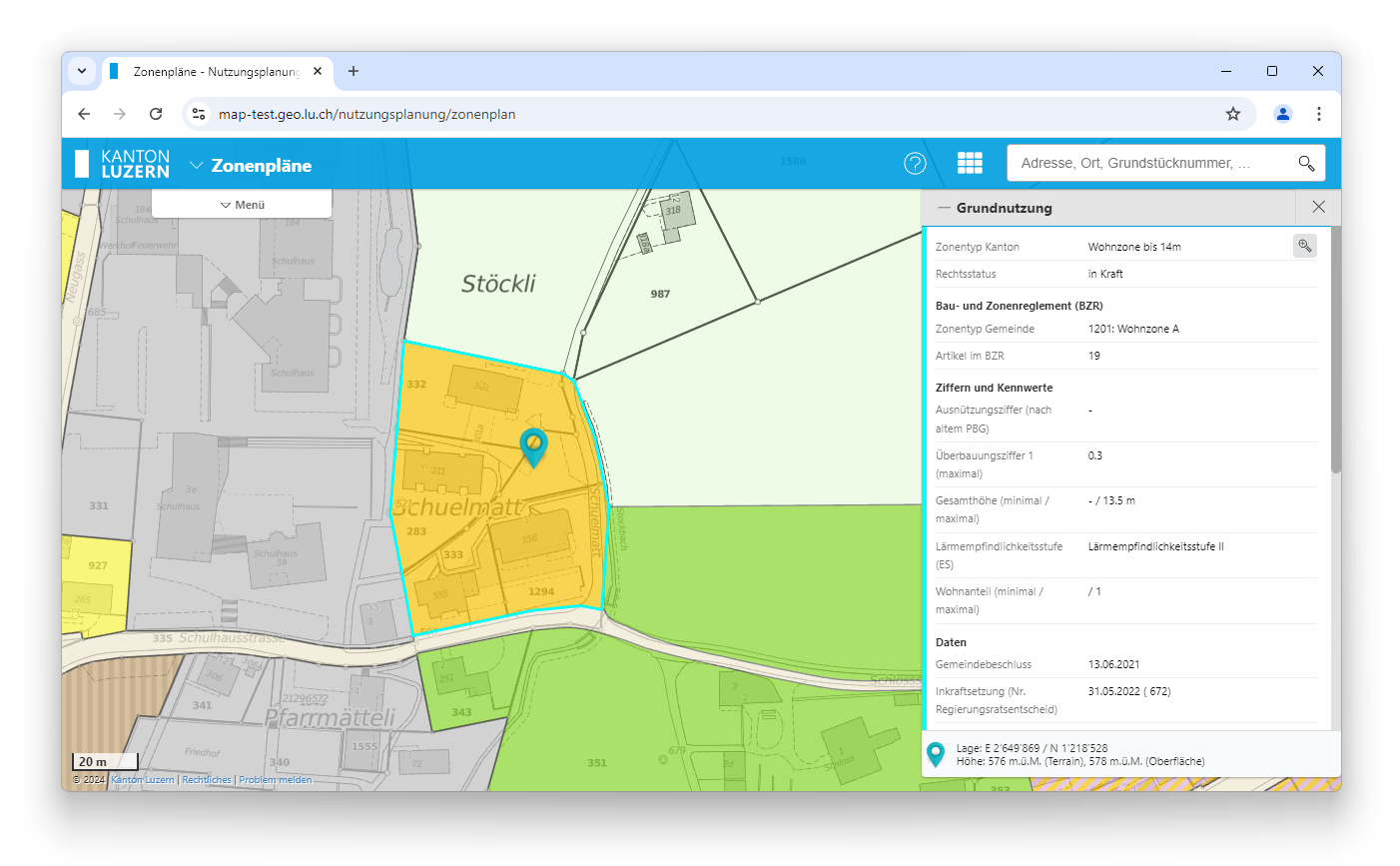Image resolution: width=1400 pixels, height=866 pixels.
Task: Click the Schuelmatt label on the map
Action: pos(457,507)
